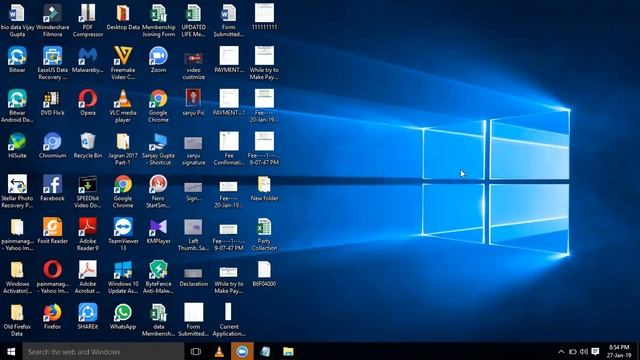Open File Explorer from the taskbar
The image size is (640, 360).
click(x=288, y=351)
